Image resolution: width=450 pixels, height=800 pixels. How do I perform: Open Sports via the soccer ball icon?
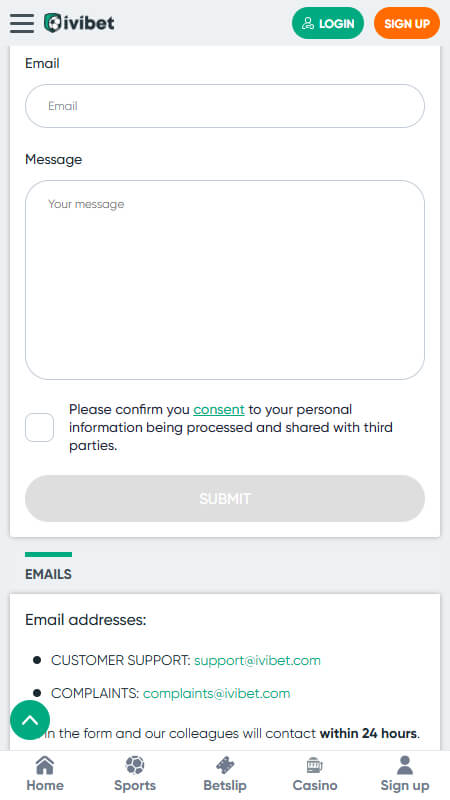coord(135,765)
